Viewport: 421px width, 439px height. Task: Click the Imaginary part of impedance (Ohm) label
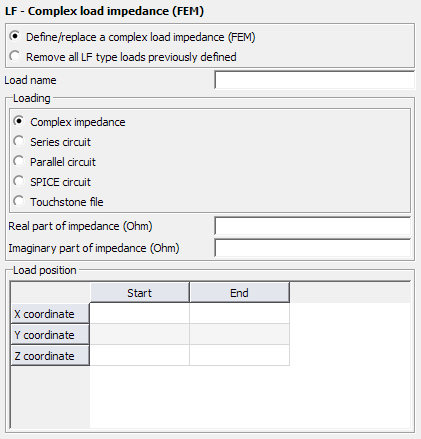tap(94, 248)
